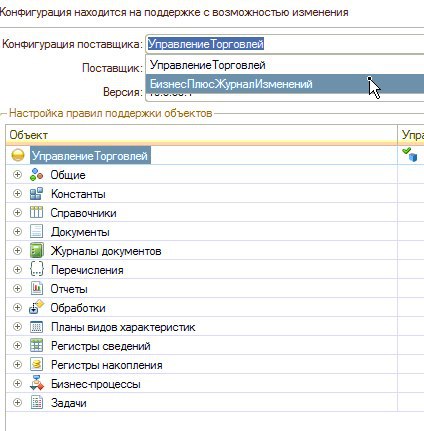The image size is (424, 431).
Task: Click the Бизнес-процессы flowchart icon
Action: pyautogui.click(x=36, y=383)
